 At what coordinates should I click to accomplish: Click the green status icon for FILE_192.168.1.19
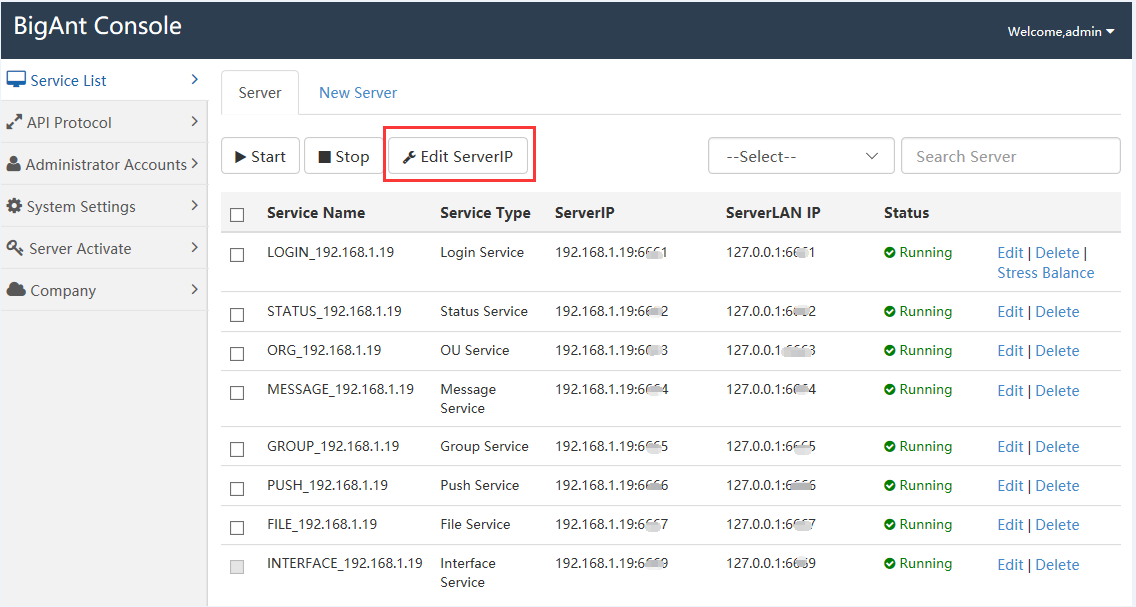(x=890, y=525)
